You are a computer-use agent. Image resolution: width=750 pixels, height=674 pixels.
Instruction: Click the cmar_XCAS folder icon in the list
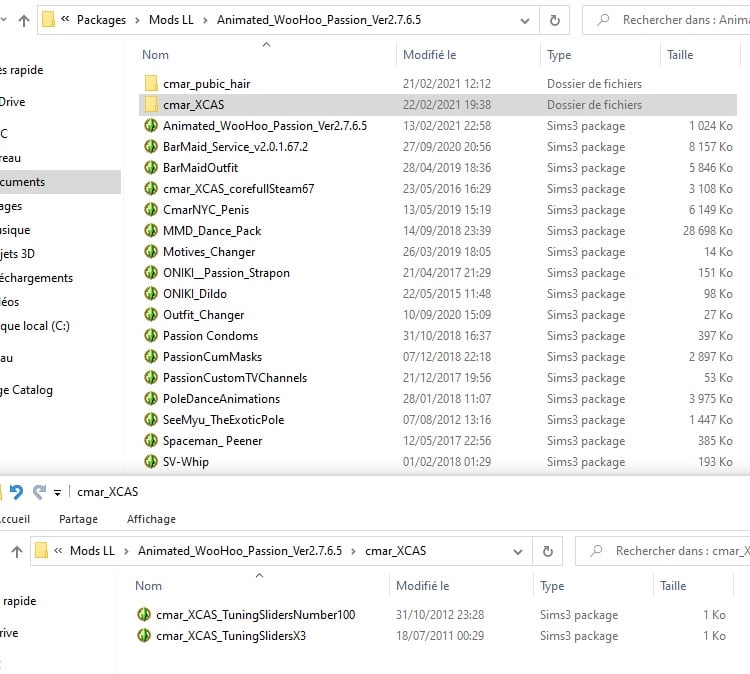tap(151, 105)
